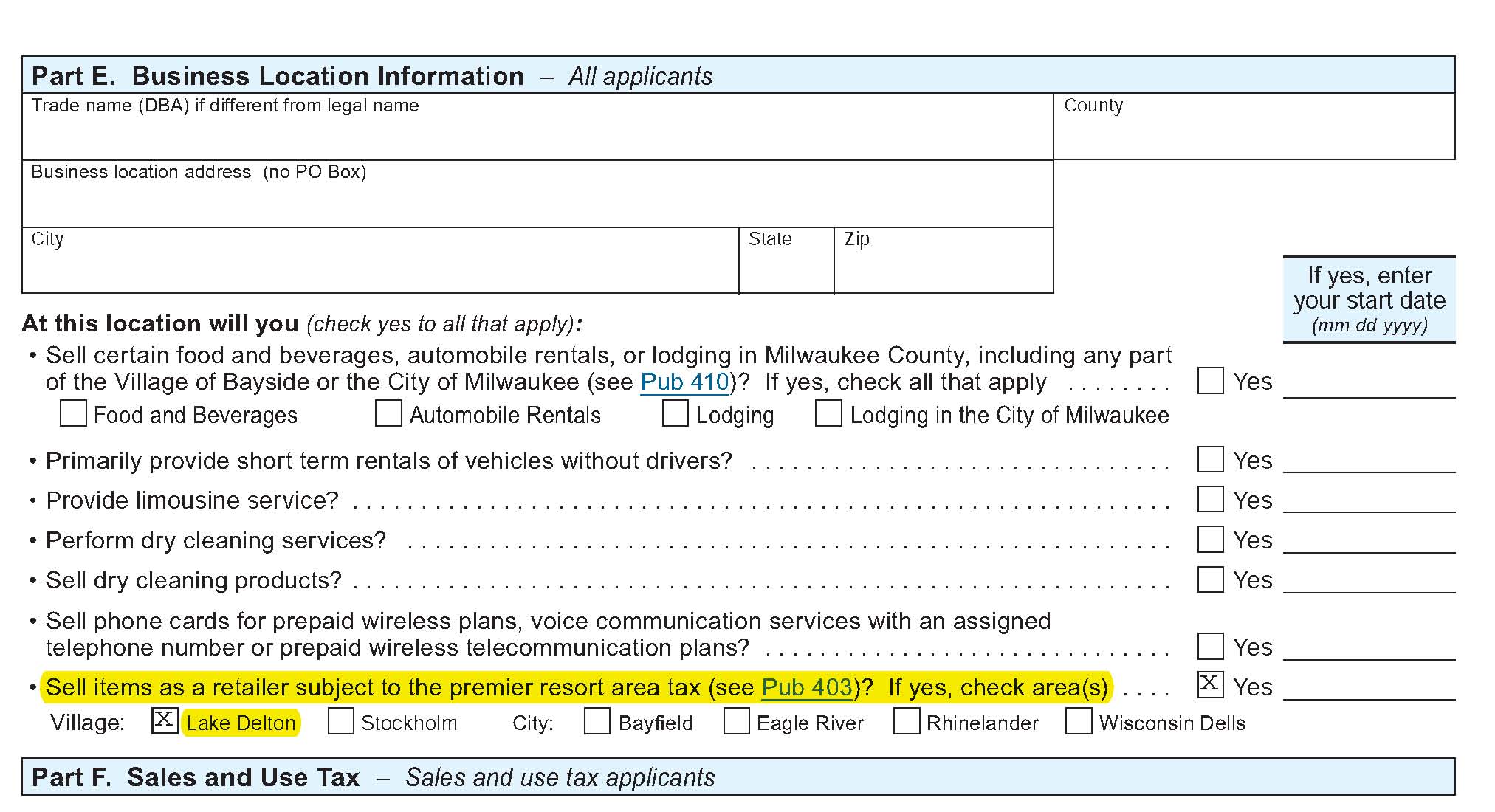This screenshot has height=812, width=1495.
Task: Check Yes for dry cleaning services
Action: pos(1209,540)
